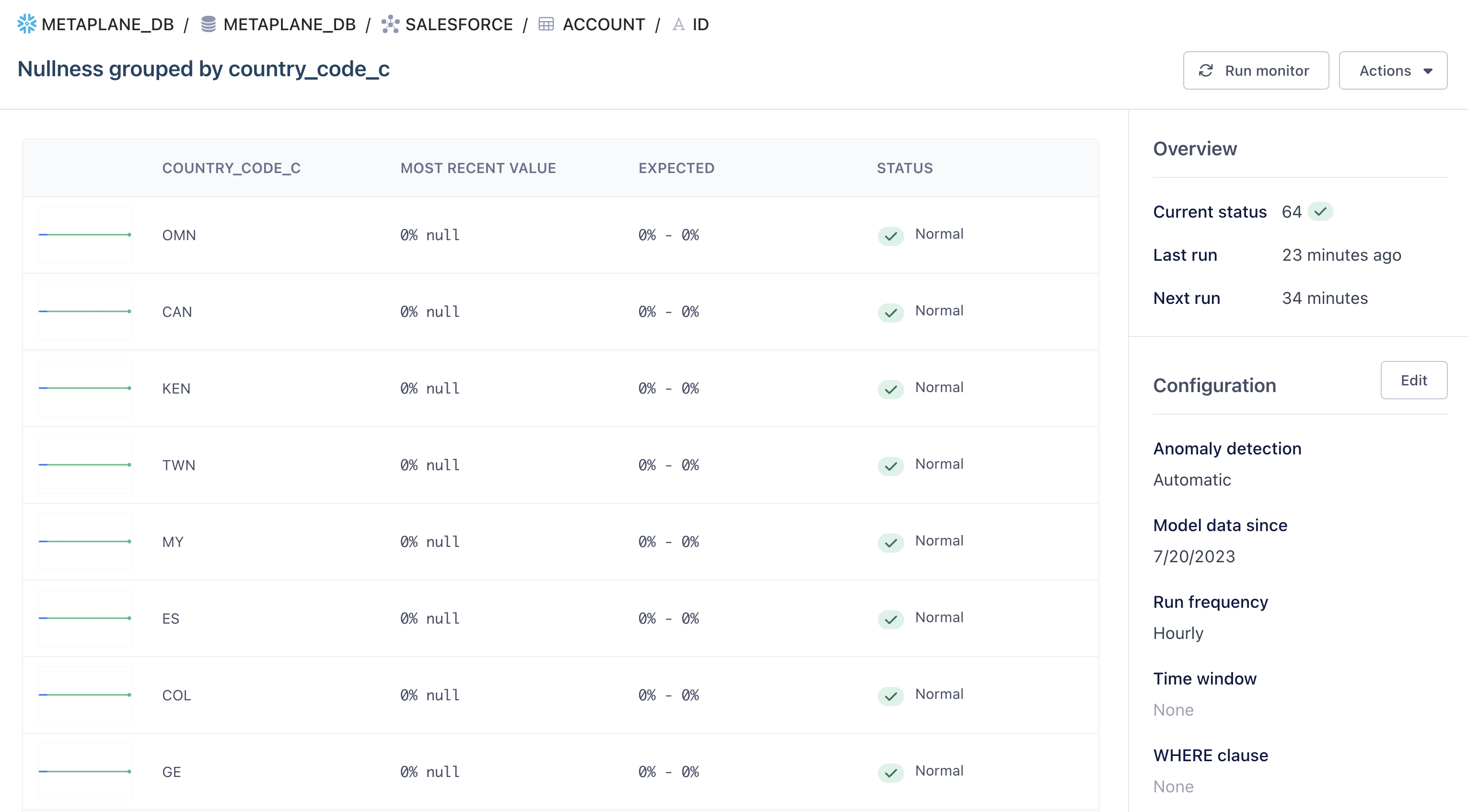
Task: Click the Edit configuration button
Action: (x=1413, y=380)
